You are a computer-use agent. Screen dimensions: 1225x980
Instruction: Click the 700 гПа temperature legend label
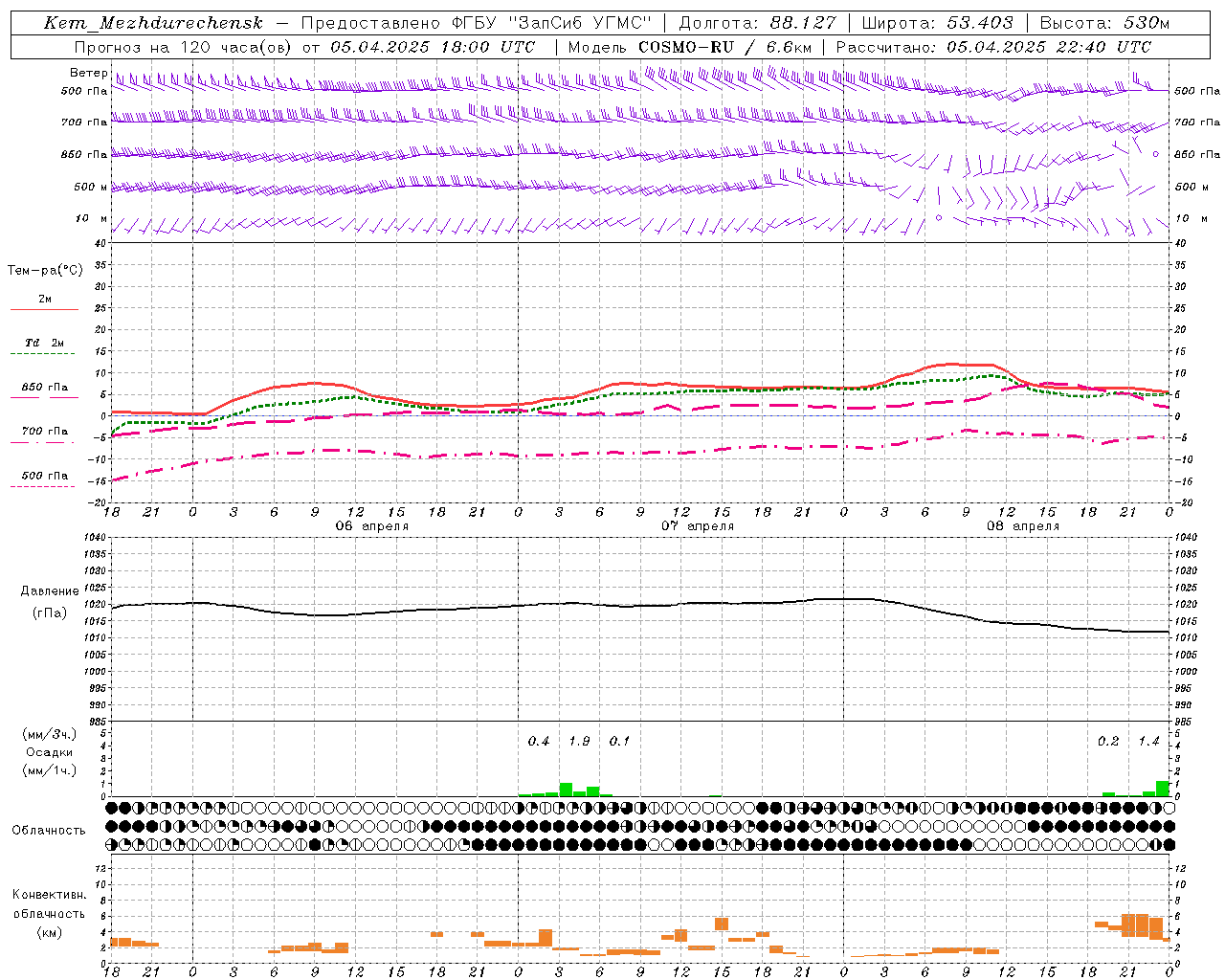point(45,431)
